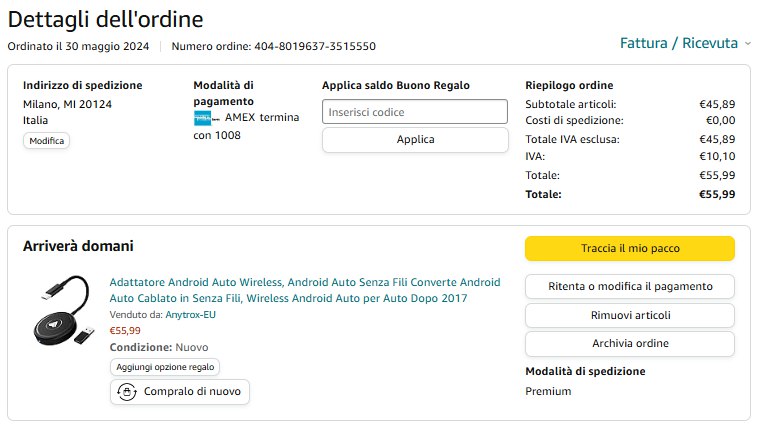Open the Fattura / Ricevuta dropdown
The height and width of the screenshot is (431, 768).
(685, 43)
